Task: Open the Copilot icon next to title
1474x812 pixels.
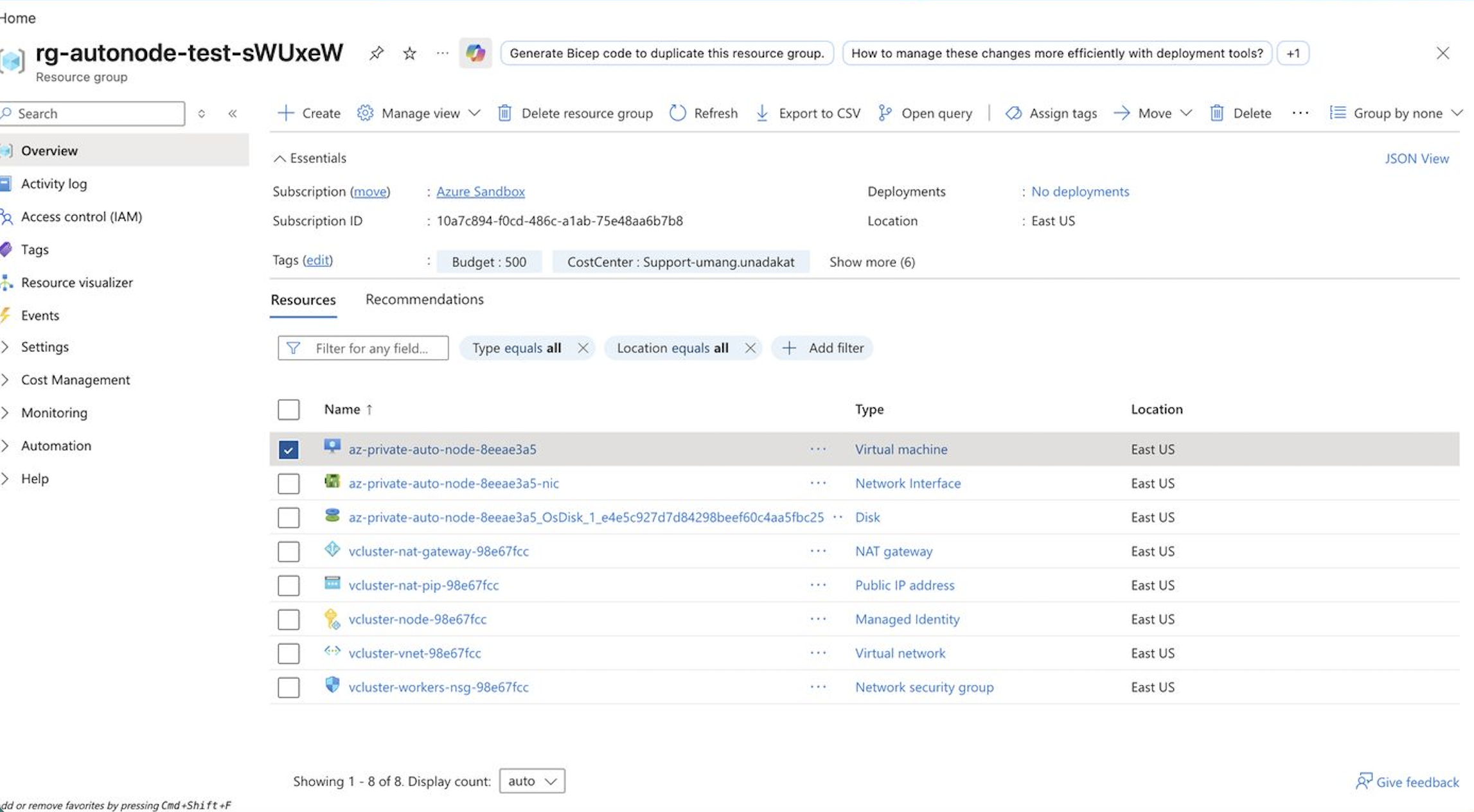Action: (x=475, y=53)
